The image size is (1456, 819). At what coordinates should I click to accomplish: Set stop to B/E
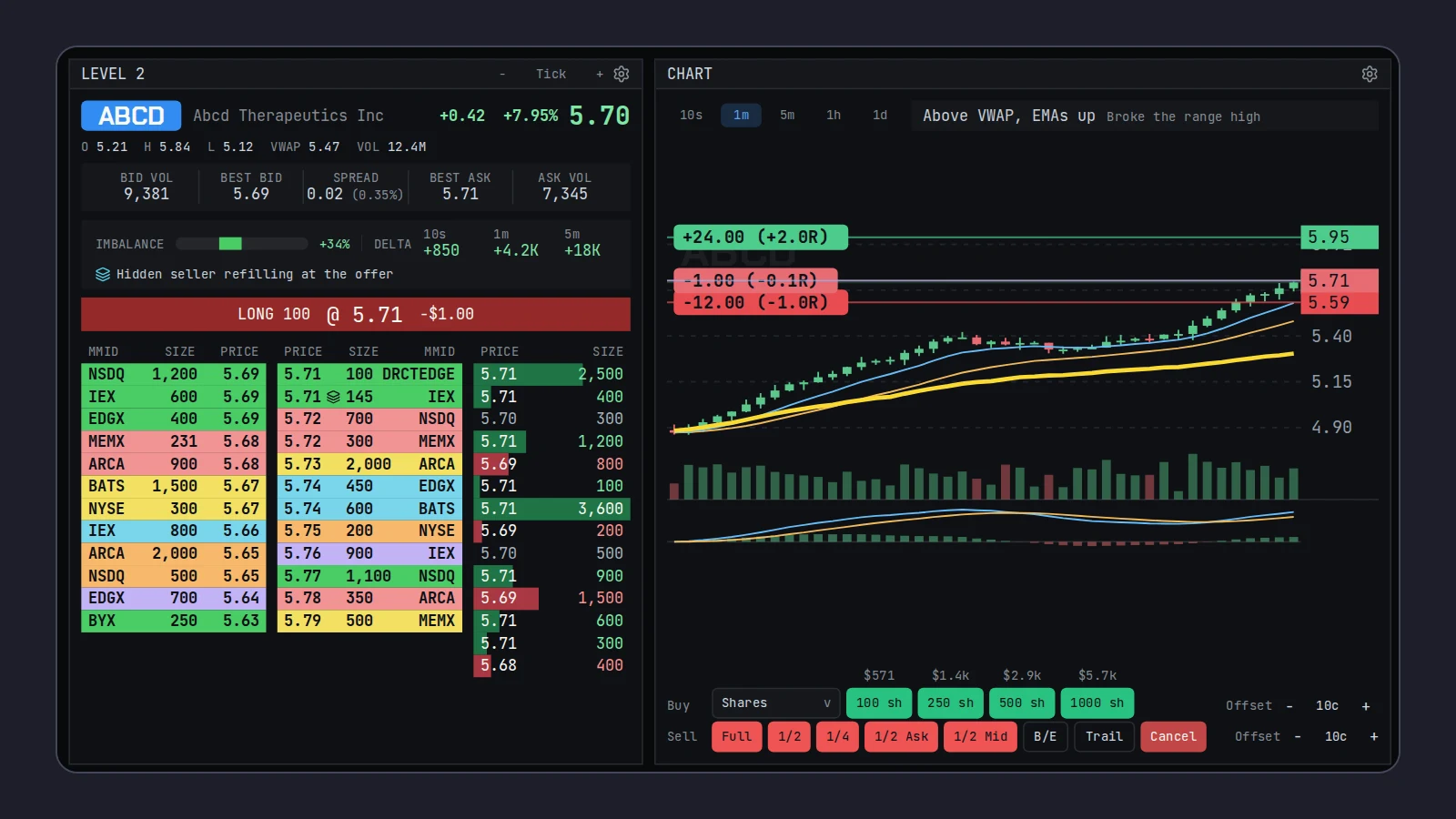point(1046,736)
